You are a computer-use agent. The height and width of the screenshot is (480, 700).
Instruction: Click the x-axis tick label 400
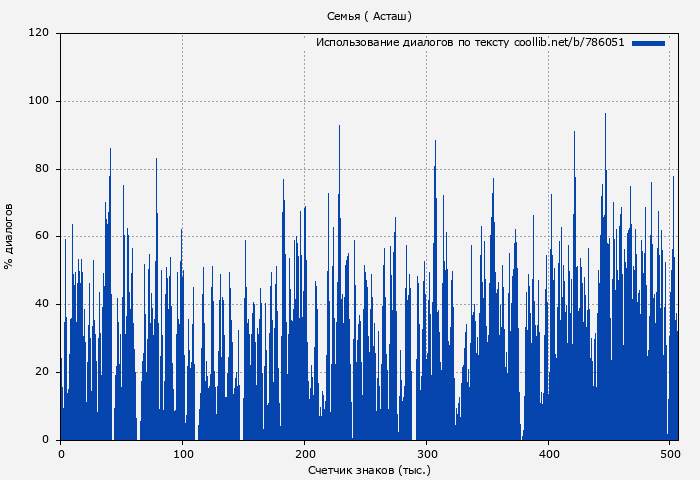click(x=549, y=454)
